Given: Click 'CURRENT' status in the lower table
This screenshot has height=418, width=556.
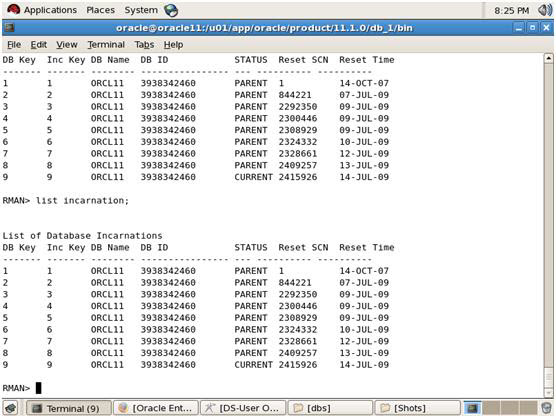Looking at the screenshot, I should (x=253, y=364).
